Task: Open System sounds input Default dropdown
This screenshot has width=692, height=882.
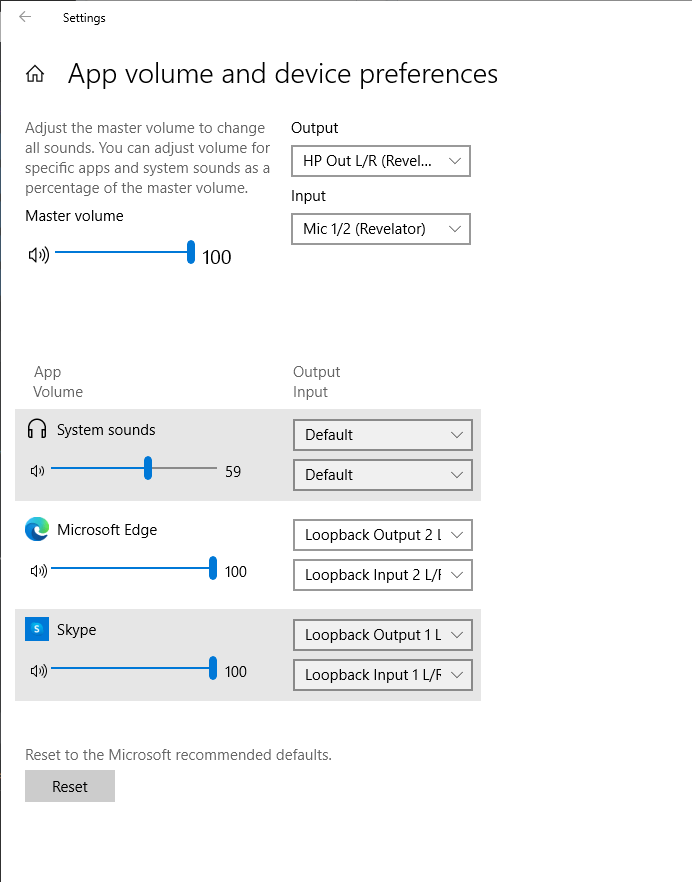Action: click(x=382, y=475)
